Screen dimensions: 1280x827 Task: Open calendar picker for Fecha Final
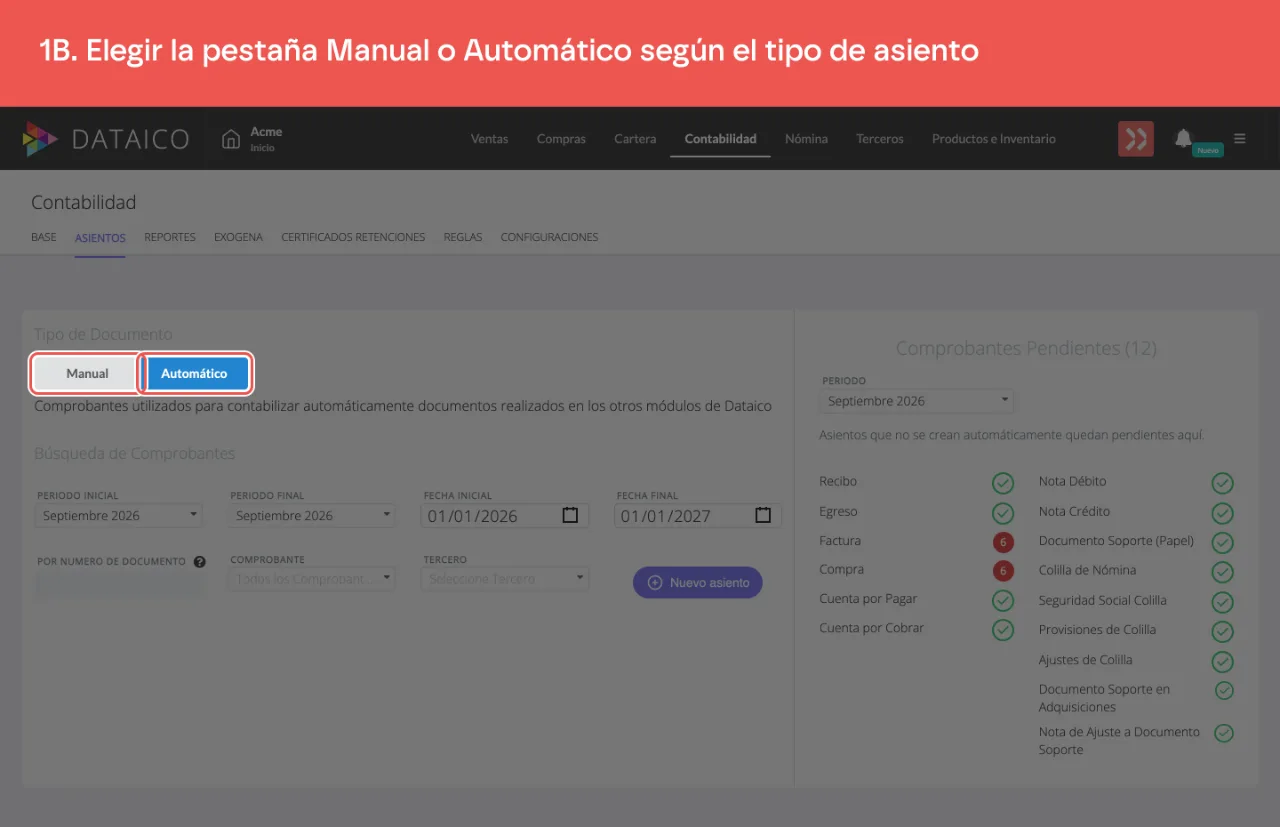763,515
